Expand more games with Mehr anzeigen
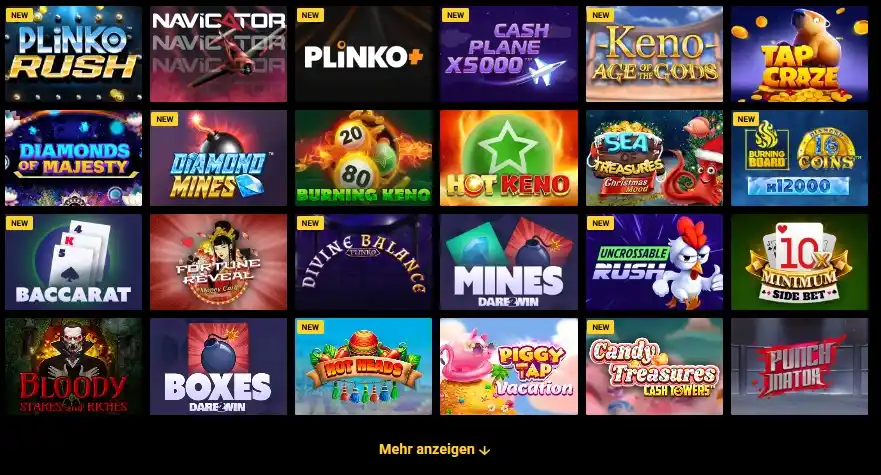The height and width of the screenshot is (475, 881). (x=434, y=449)
